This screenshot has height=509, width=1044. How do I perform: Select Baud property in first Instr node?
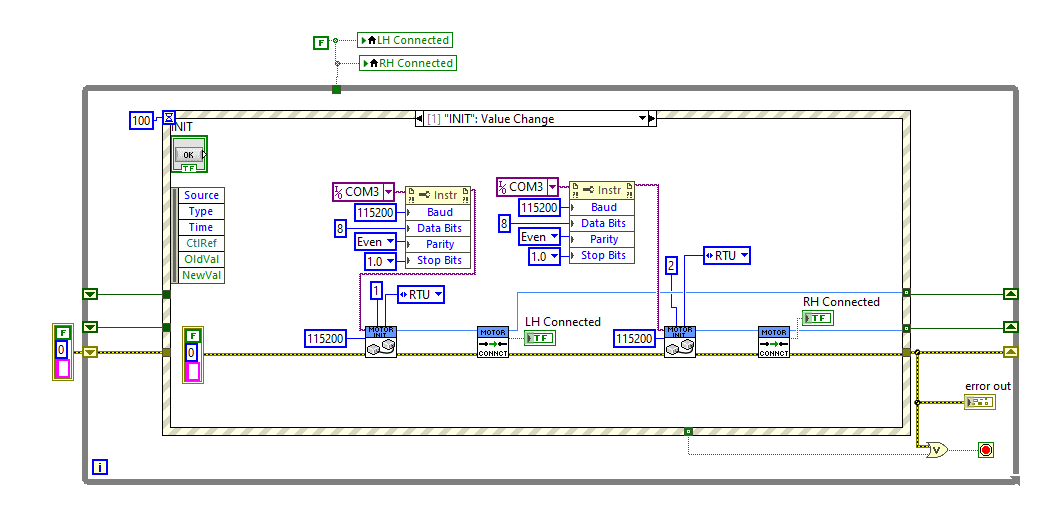[x=437, y=212]
